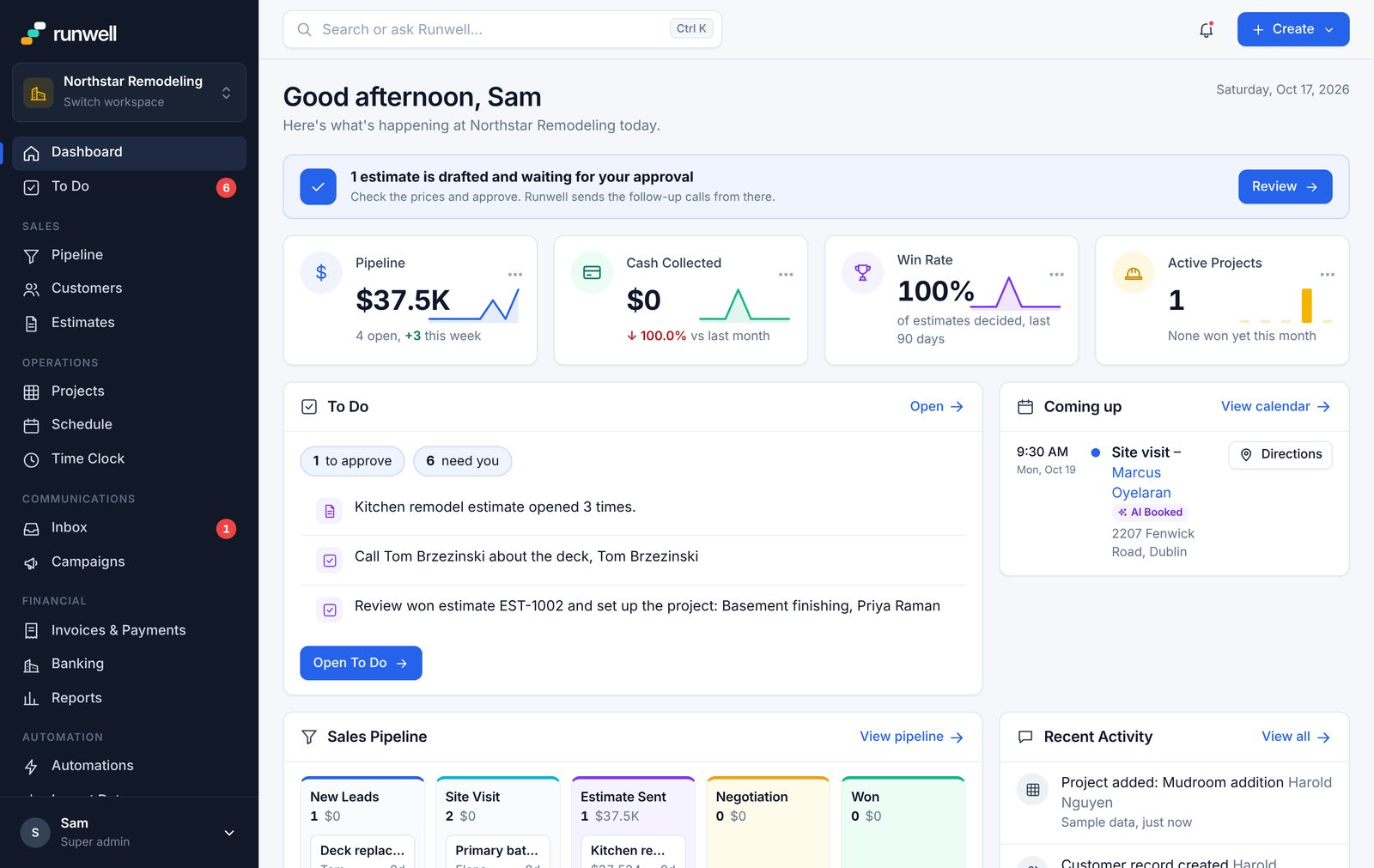Check off the Call Tom Brzezinski task

(330, 561)
